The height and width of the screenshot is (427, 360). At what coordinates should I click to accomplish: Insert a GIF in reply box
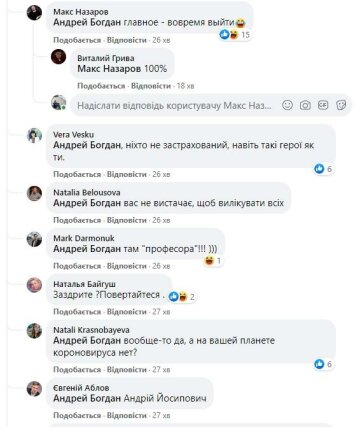323,105
